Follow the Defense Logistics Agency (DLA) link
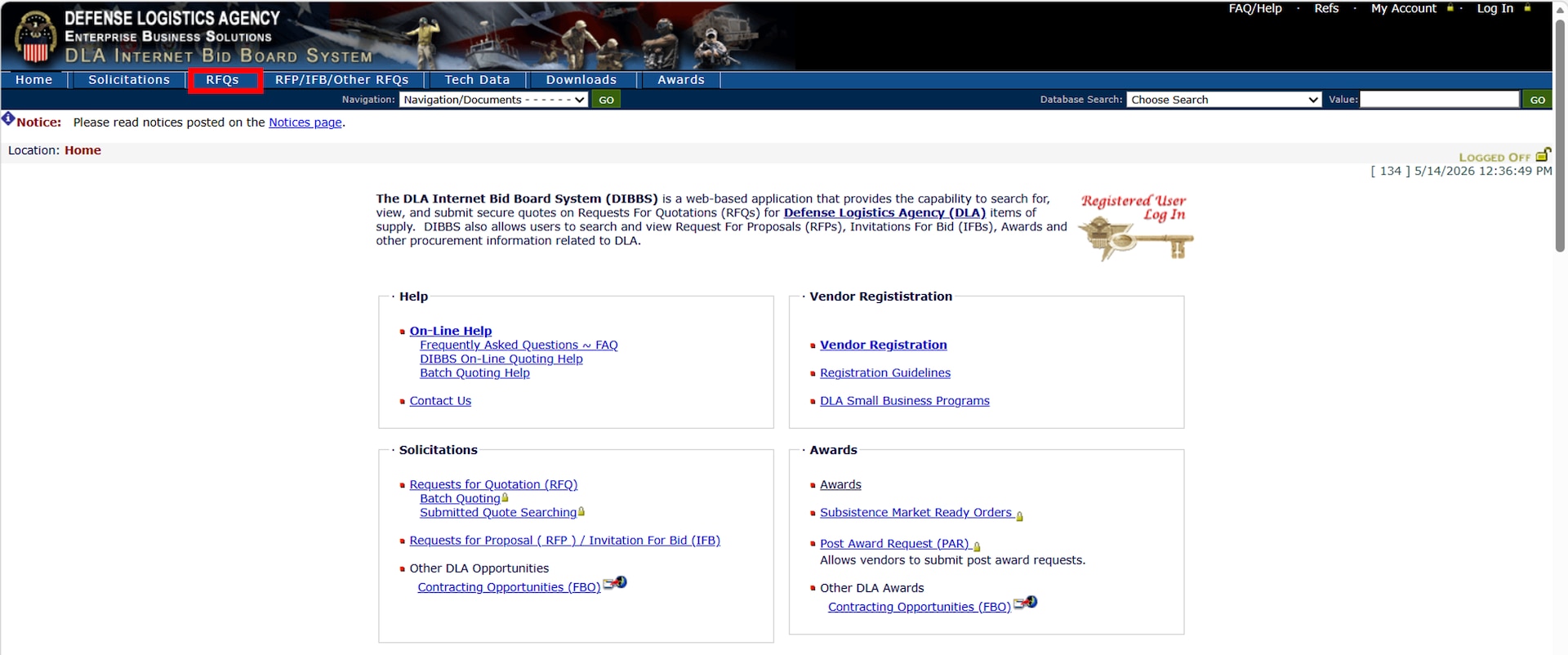 click(x=884, y=212)
